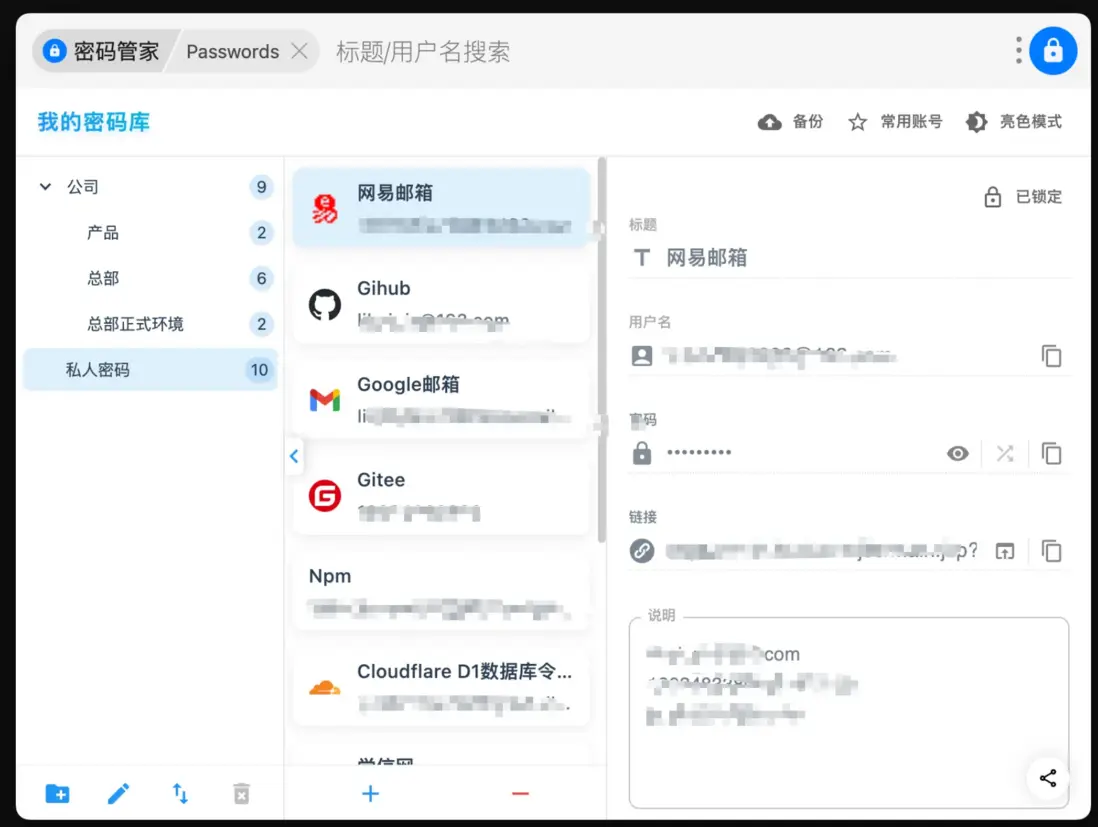Screen dimensions: 1098x827
Task: Open link in browser icon
Action: [x=1005, y=551]
